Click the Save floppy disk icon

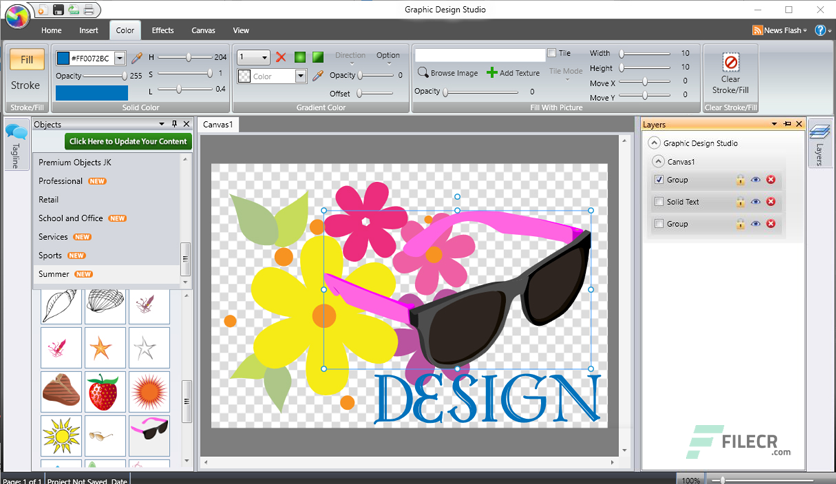[x=58, y=10]
